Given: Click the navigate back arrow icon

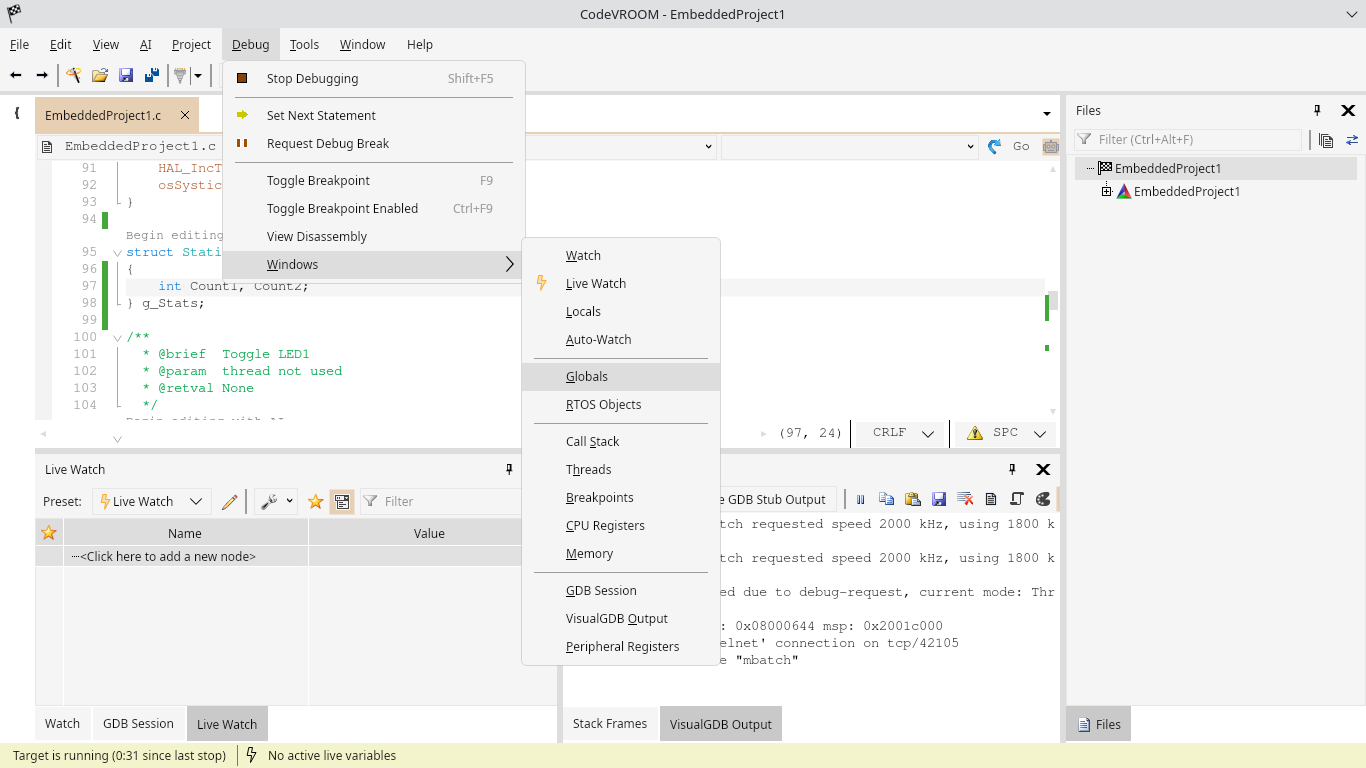Looking at the screenshot, I should pos(16,75).
